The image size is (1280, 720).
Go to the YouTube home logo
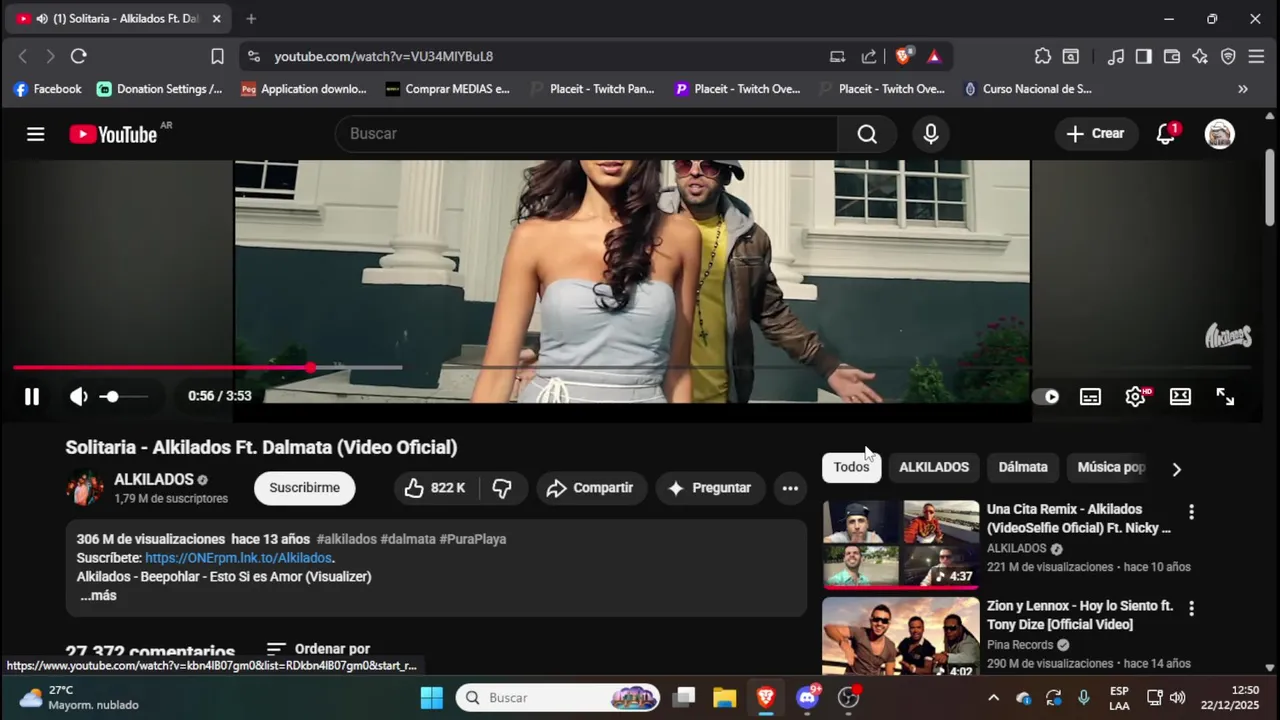pyautogui.click(x=113, y=134)
